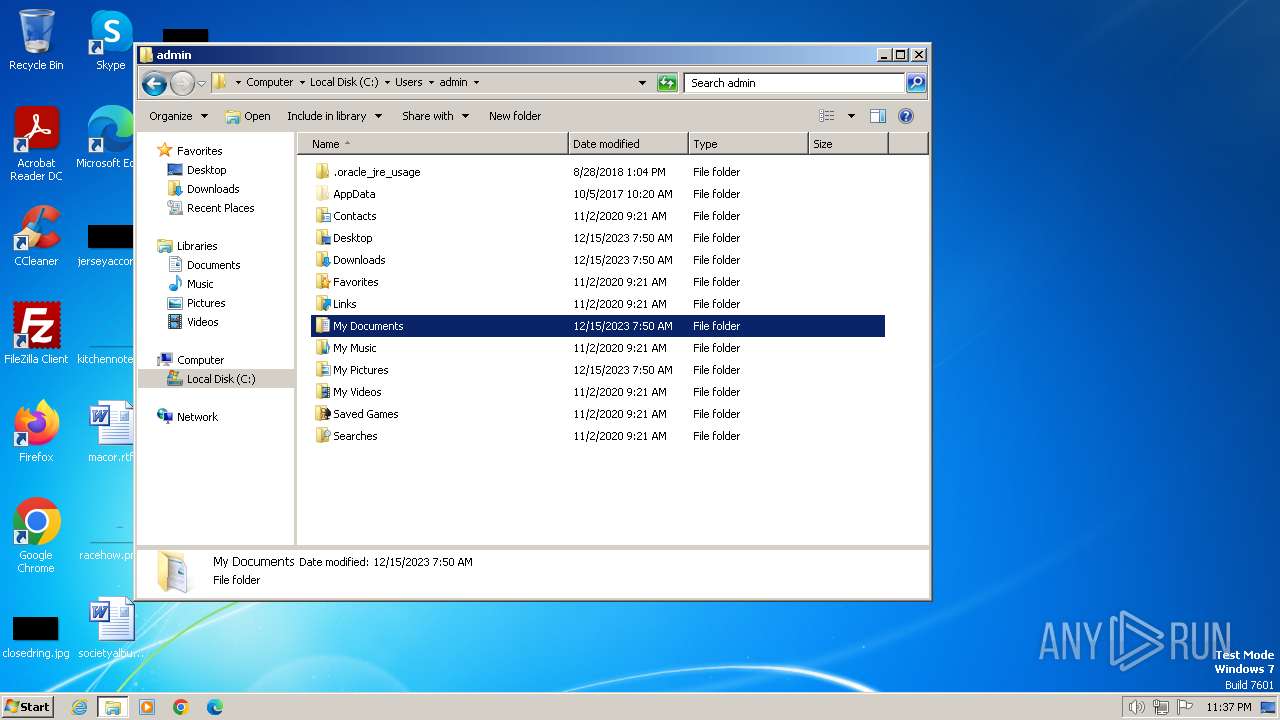Viewport: 1280px width, 720px height.
Task: Select the Searches folder icon
Action: coord(322,436)
